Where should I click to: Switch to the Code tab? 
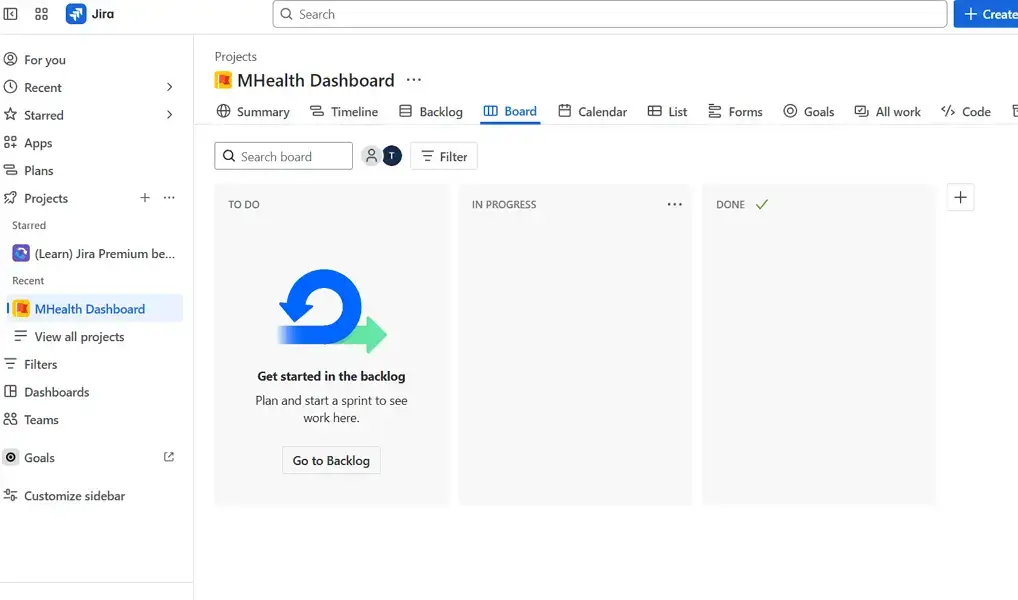966,112
